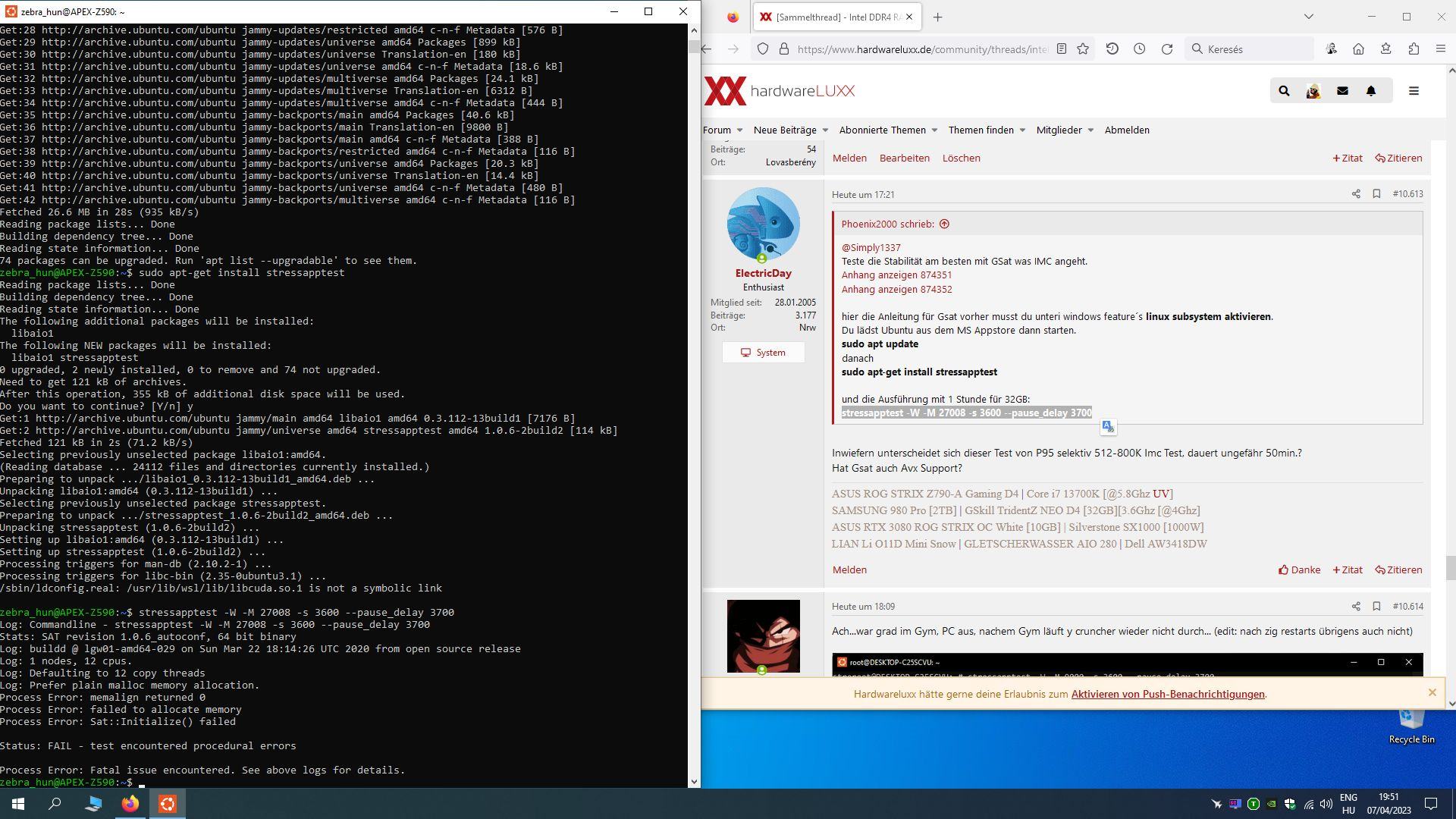Viewport: 1456px width, 819px height.
Task: Reload the page in Firefox
Action: 1167,49
